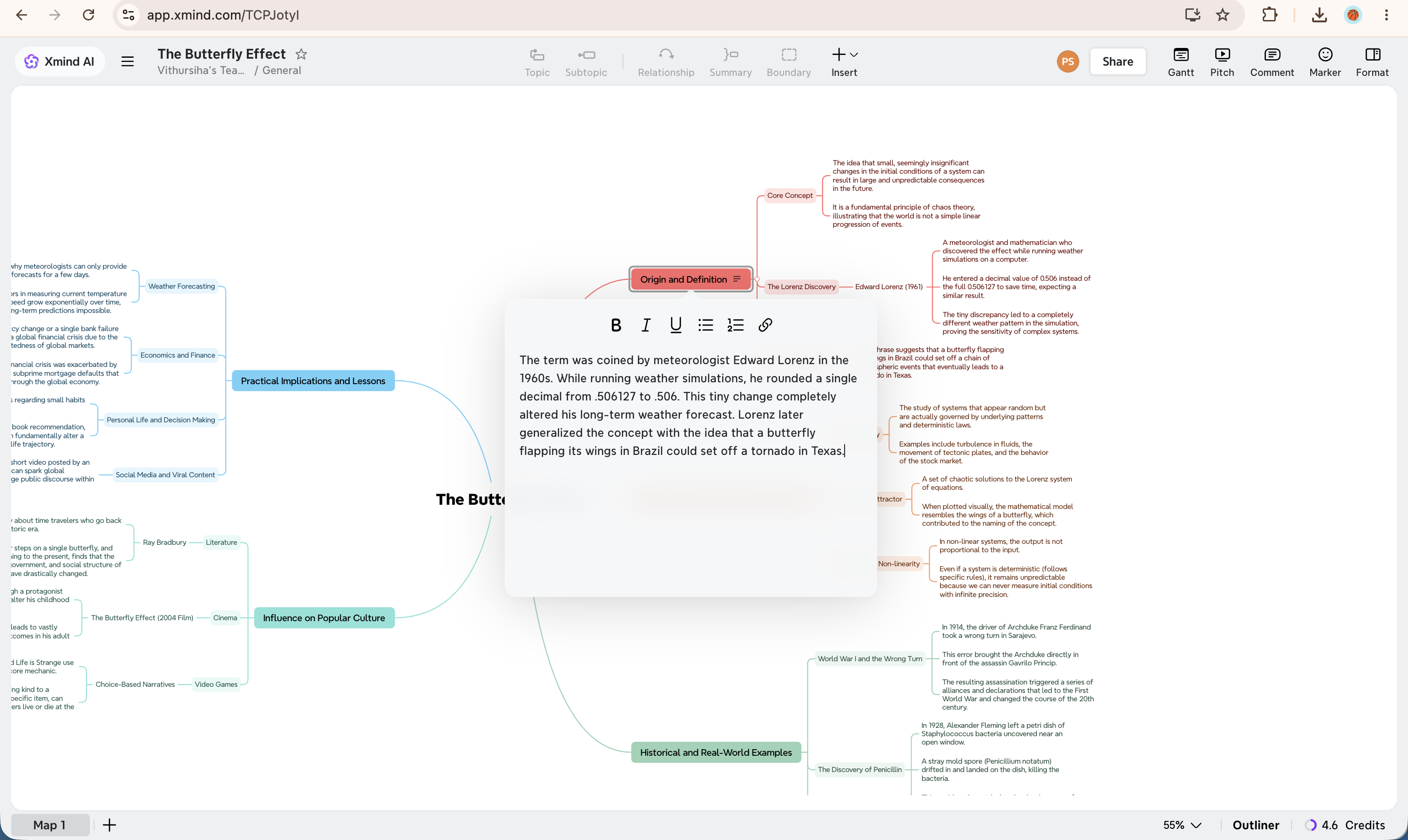Click the Topic toolbar button
Image resolution: width=1408 pixels, height=840 pixels.
click(x=537, y=62)
